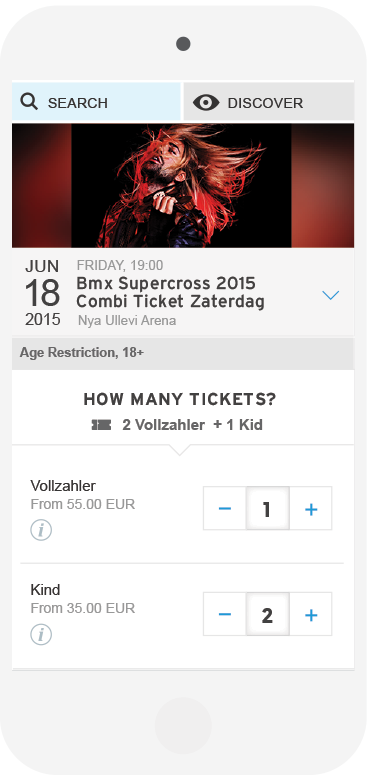This screenshot has width=368, height=775.
Task: Decrease the Vollzahler ticket count
Action: tap(225, 509)
